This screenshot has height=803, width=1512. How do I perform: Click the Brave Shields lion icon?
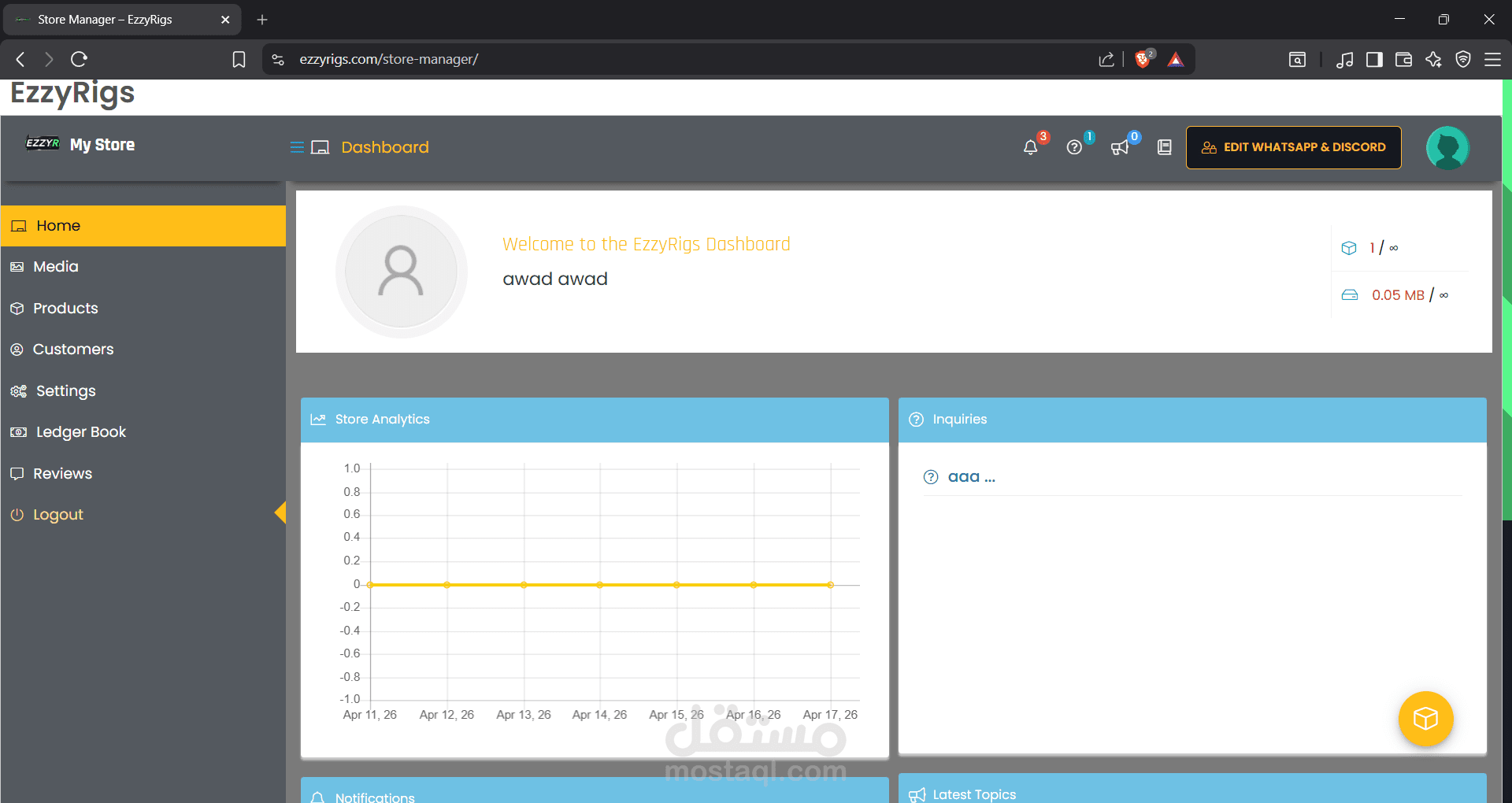[x=1143, y=59]
